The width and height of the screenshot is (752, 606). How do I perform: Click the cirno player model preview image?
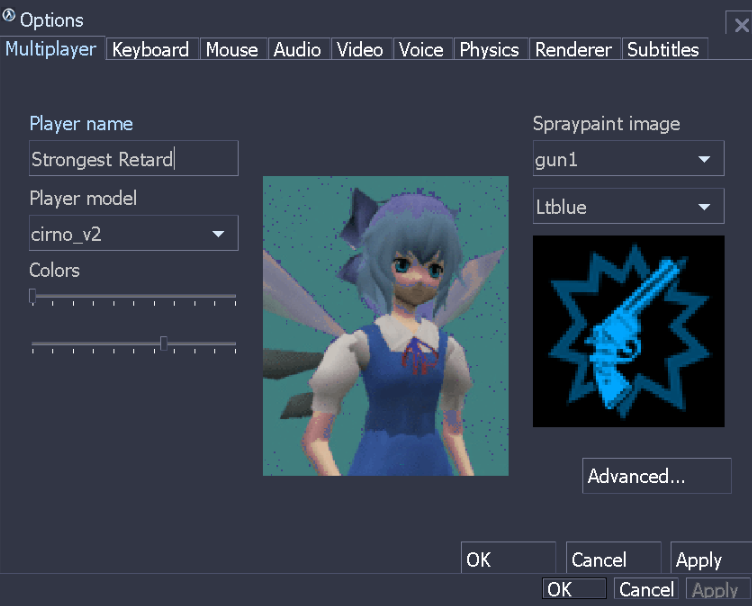(386, 326)
